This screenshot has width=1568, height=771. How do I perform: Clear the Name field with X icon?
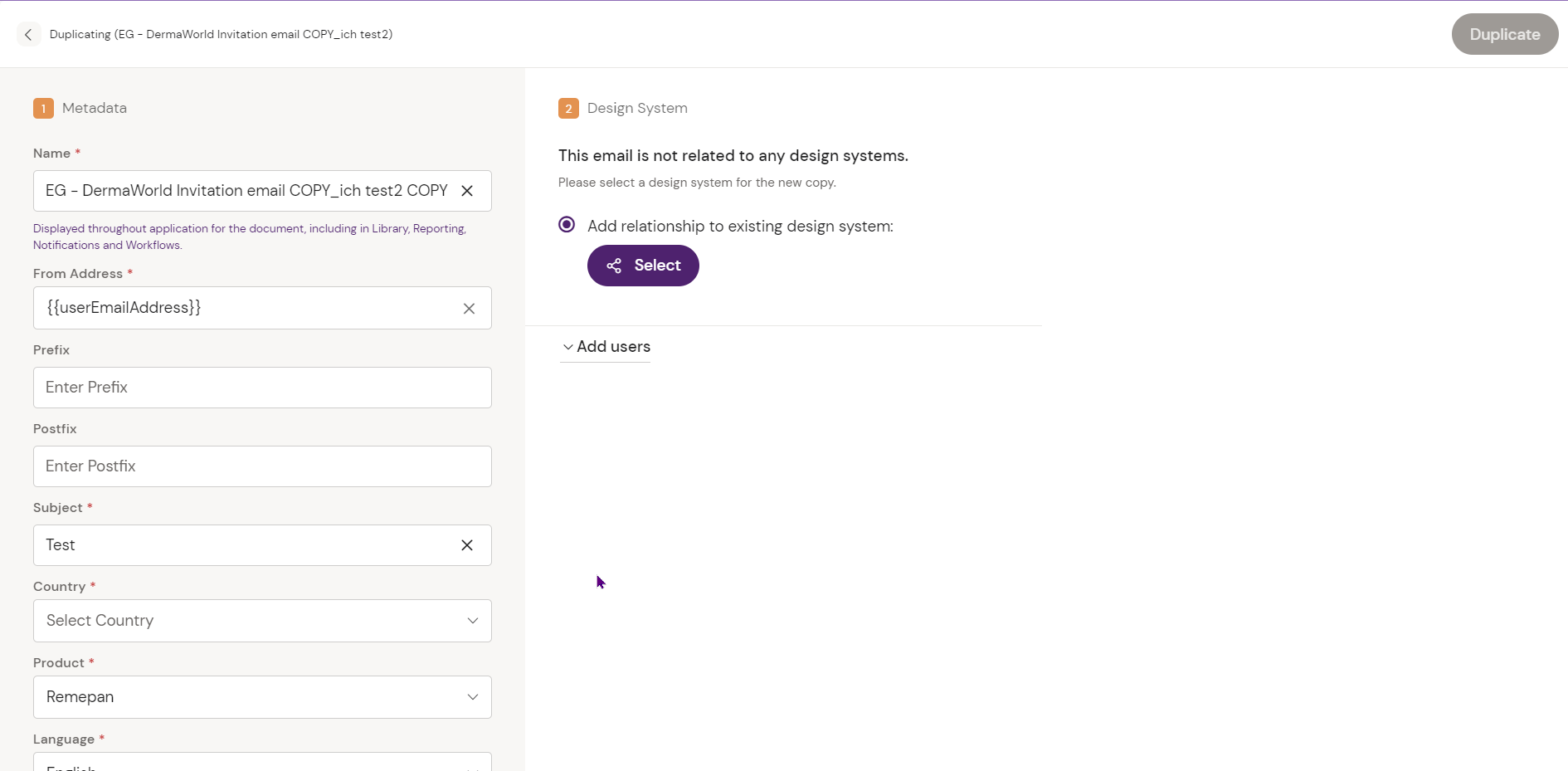[467, 191]
